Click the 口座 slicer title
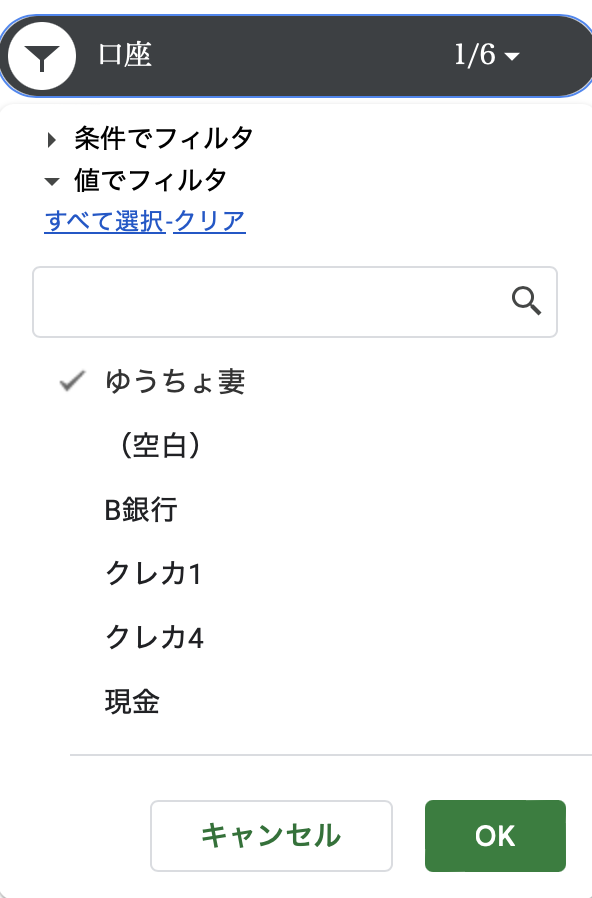This screenshot has height=898, width=592. pyautogui.click(x=125, y=55)
